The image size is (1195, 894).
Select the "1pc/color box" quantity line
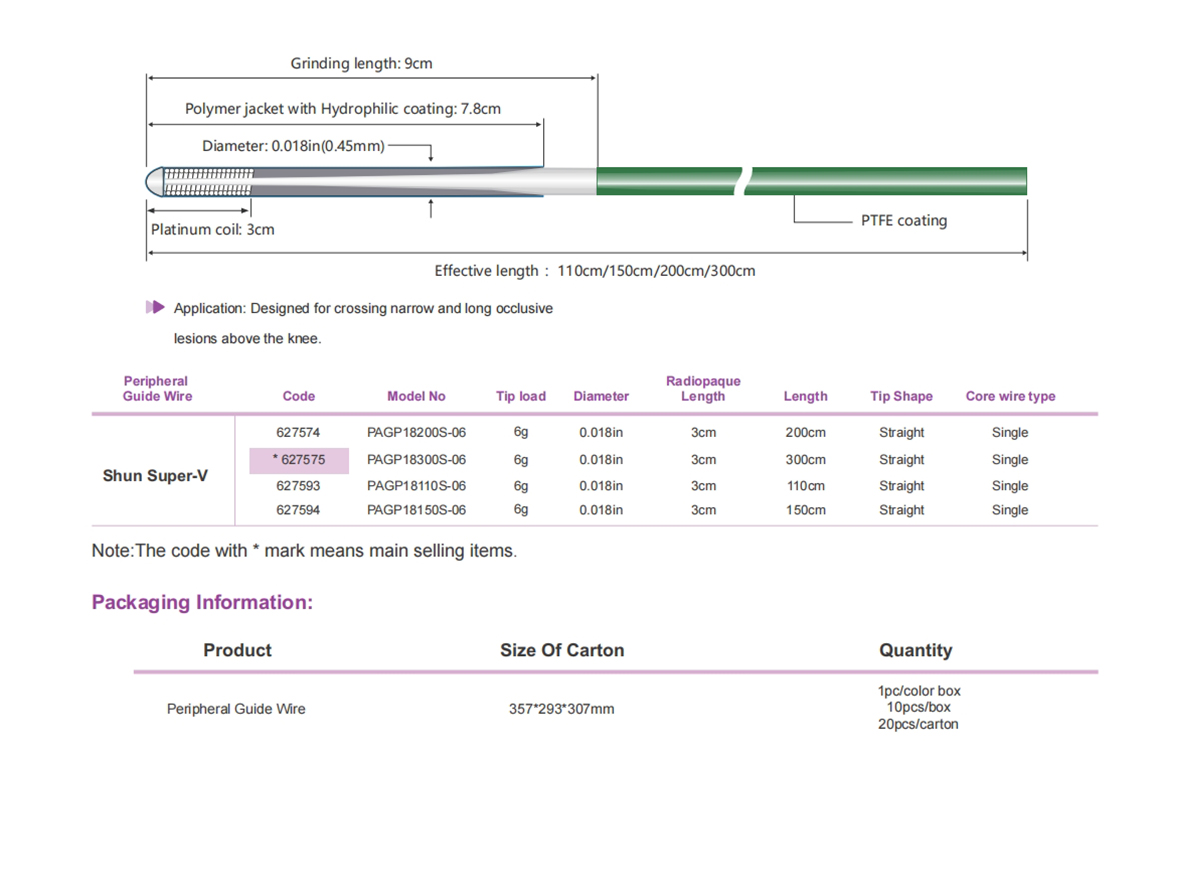tap(918, 691)
